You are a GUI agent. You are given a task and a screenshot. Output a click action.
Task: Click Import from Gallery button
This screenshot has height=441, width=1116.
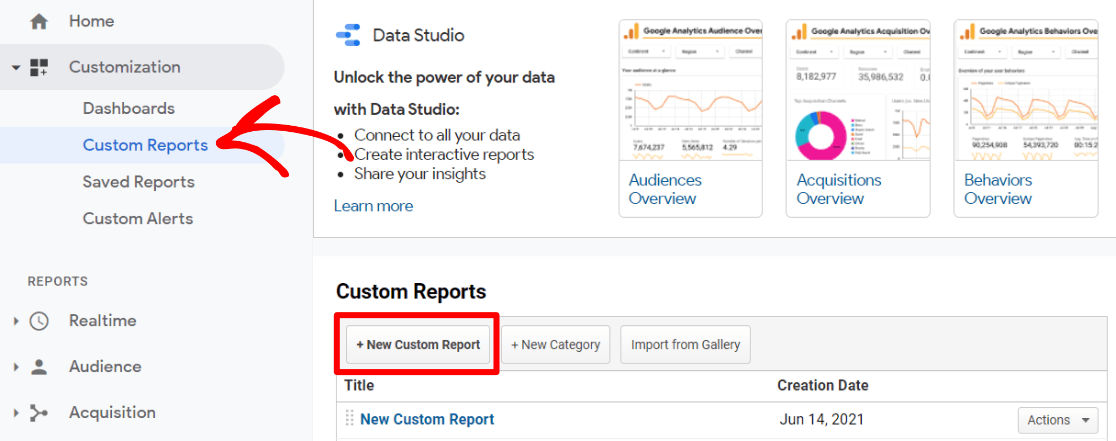685,345
